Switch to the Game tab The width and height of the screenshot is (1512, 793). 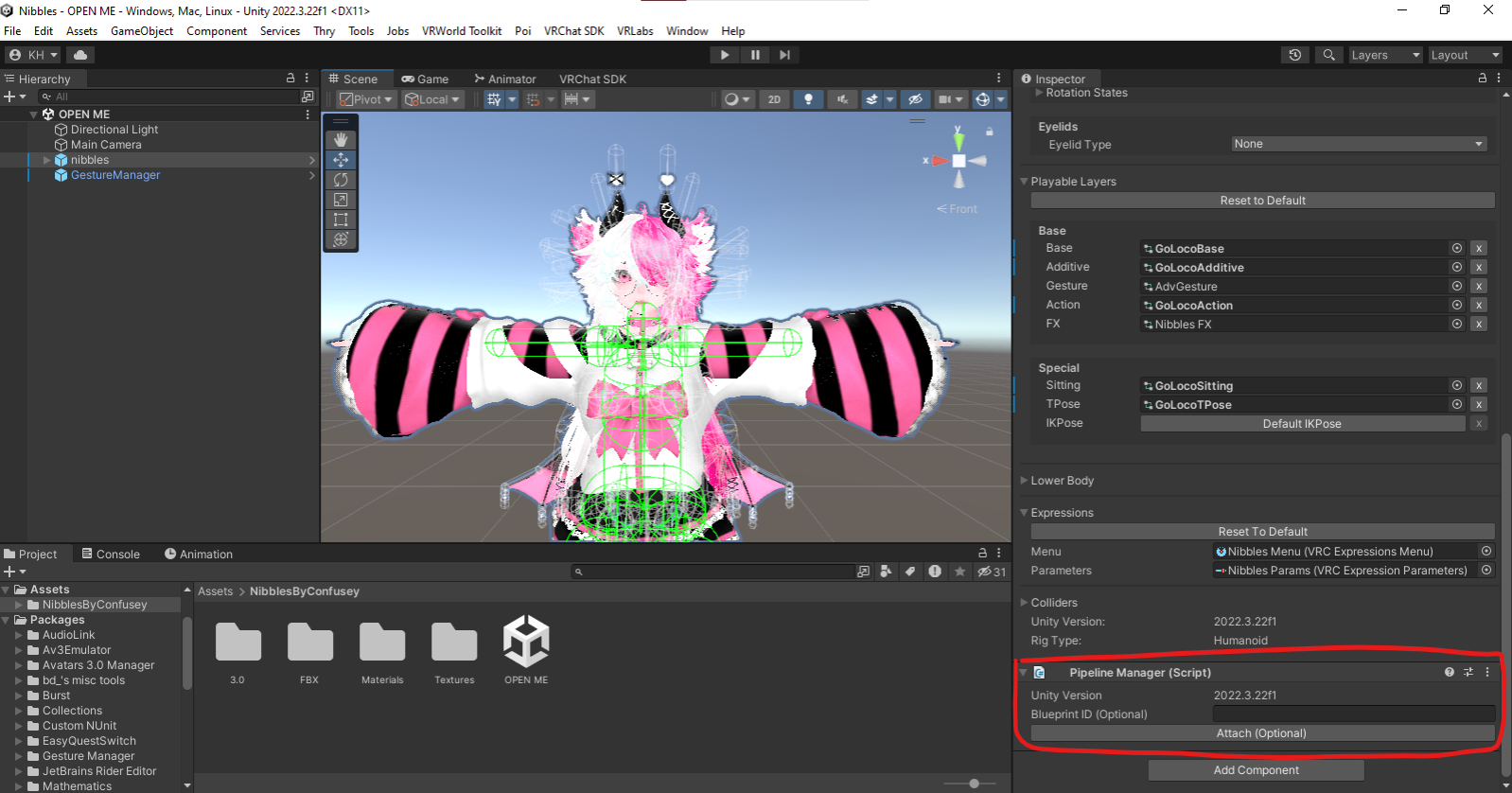425,79
